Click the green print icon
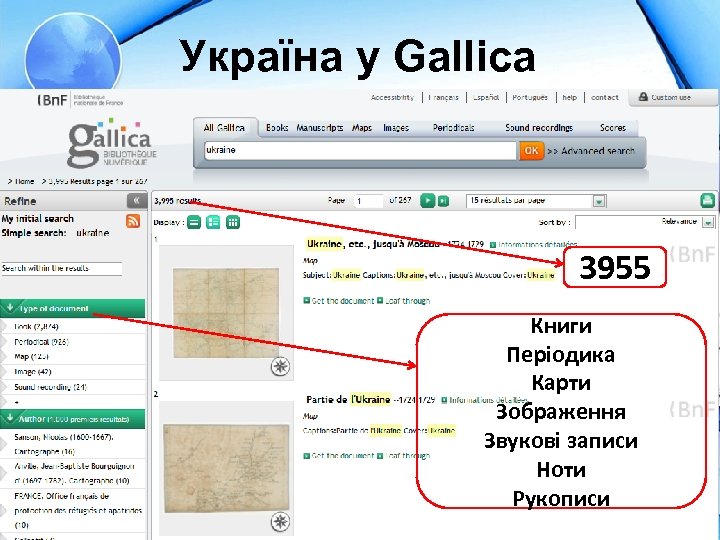 [708, 201]
